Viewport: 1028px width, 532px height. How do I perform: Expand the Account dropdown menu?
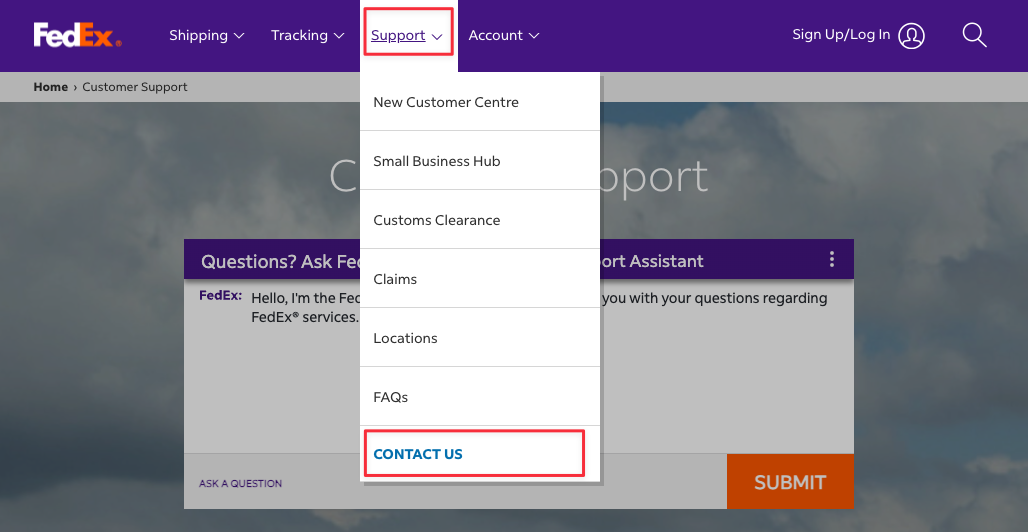click(x=504, y=35)
